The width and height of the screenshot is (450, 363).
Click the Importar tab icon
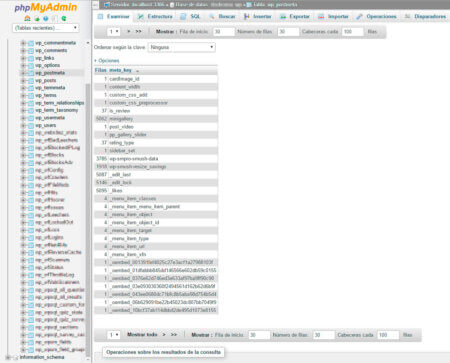click(321, 16)
